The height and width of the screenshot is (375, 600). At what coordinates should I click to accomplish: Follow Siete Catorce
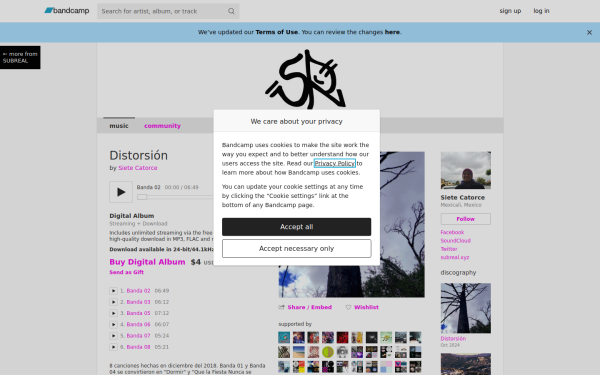pyautogui.click(x=466, y=219)
